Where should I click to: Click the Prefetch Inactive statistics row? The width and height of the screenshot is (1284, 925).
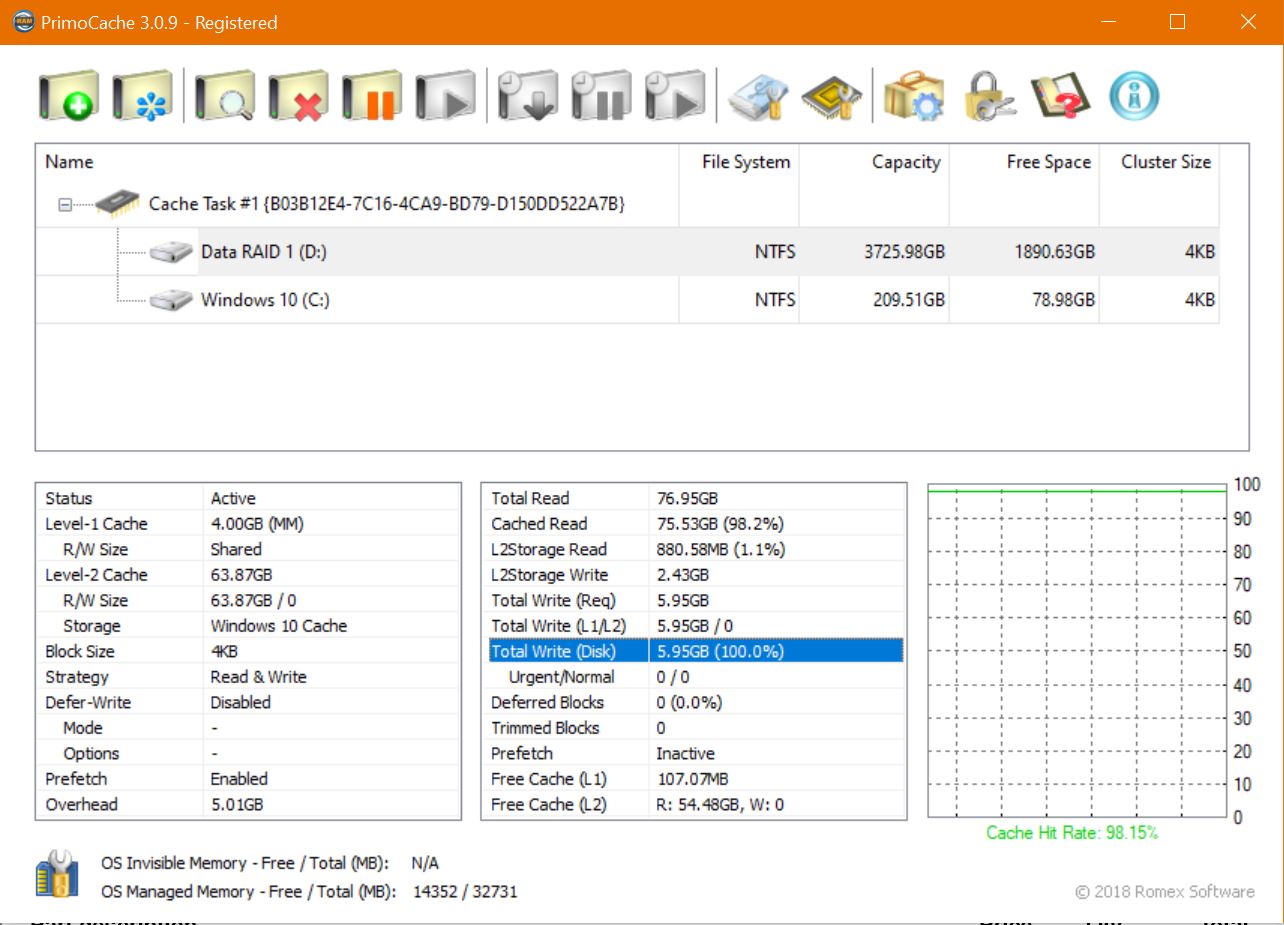(x=695, y=753)
